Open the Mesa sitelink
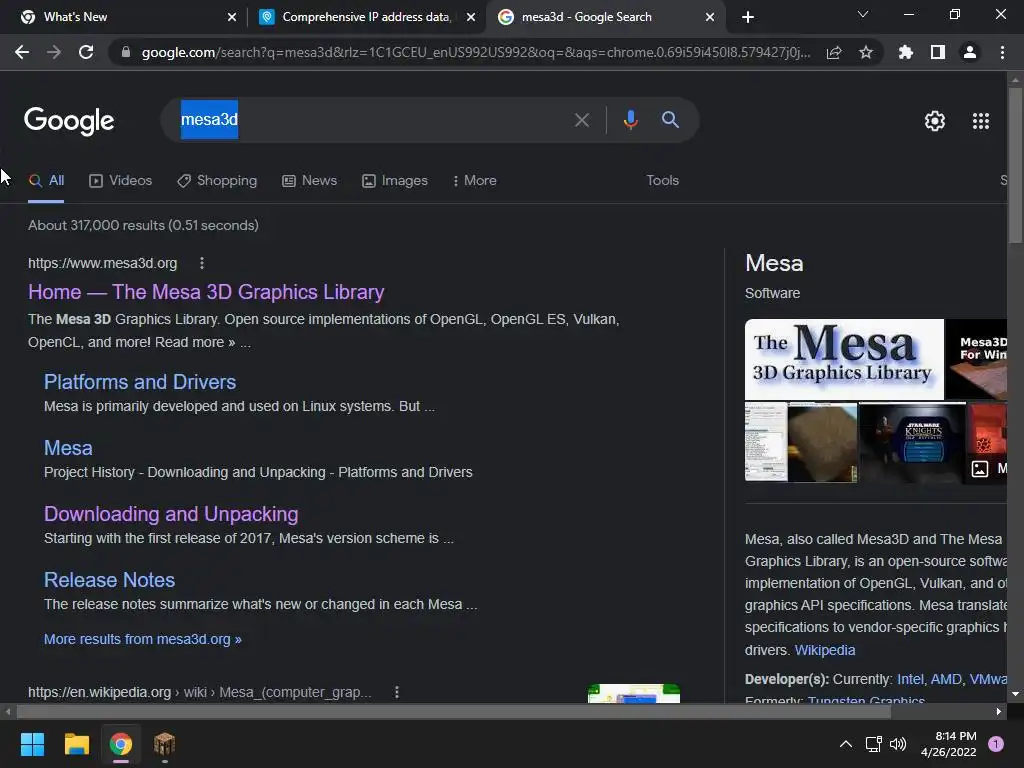This screenshot has width=1024, height=768. (68, 448)
